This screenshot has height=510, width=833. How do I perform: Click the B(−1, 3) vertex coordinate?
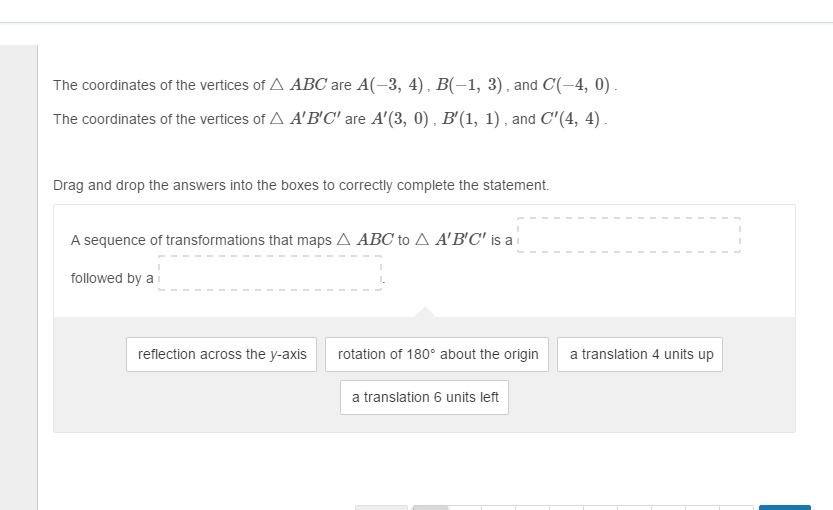click(x=470, y=85)
